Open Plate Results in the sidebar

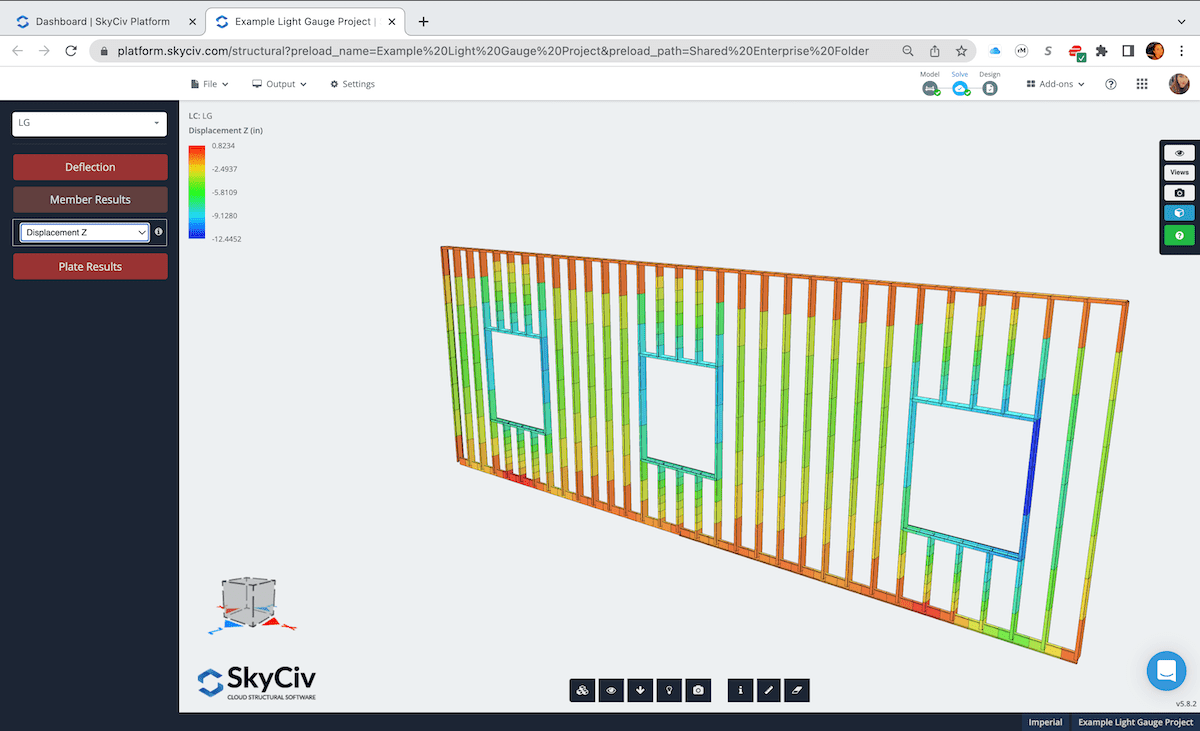coord(90,266)
